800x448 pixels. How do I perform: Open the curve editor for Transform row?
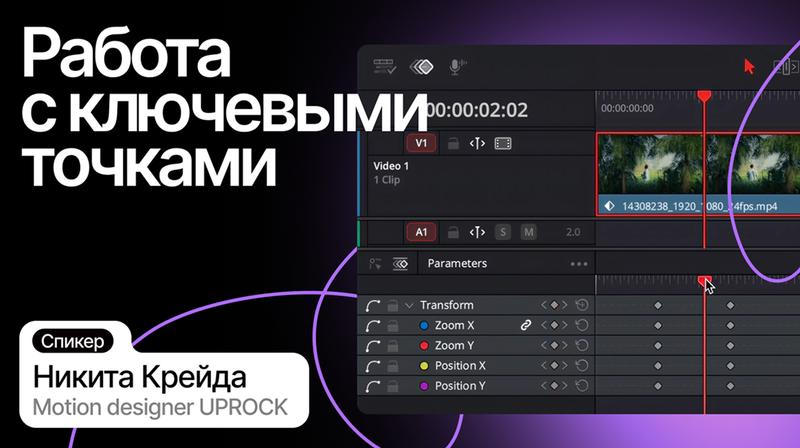point(373,306)
